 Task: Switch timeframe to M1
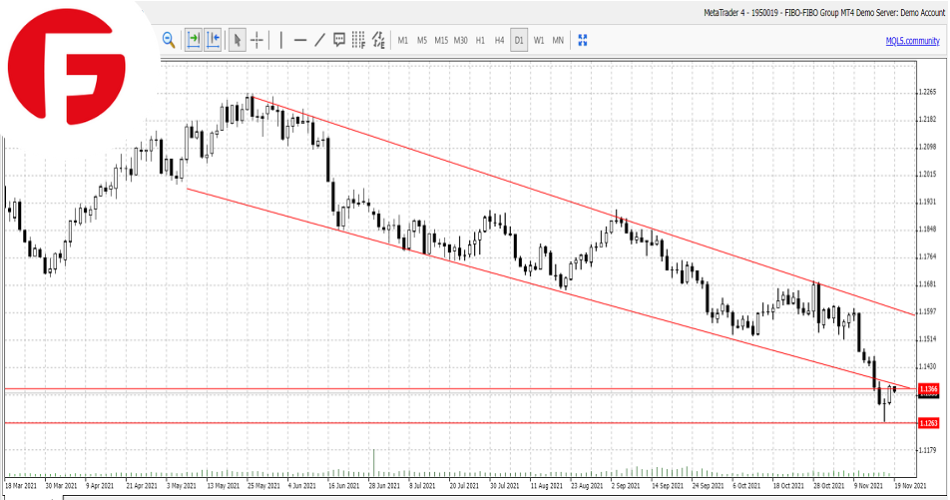tap(403, 40)
